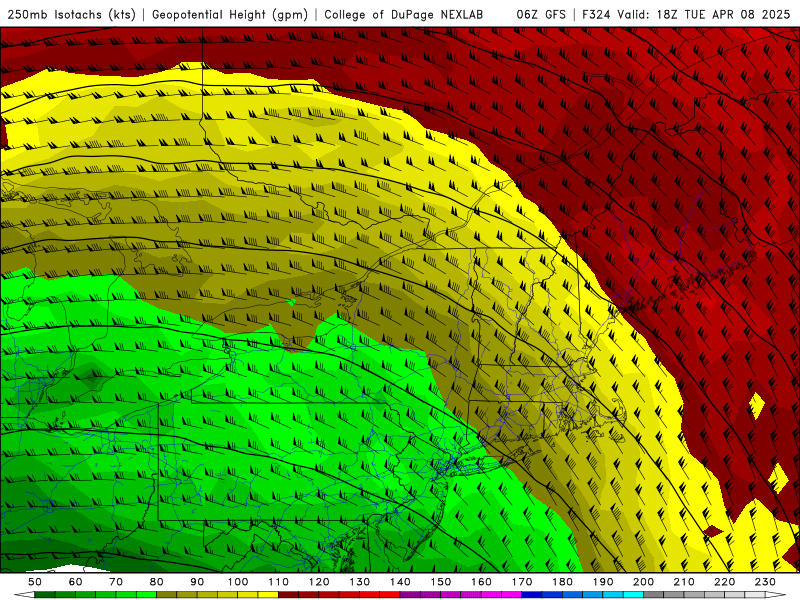
Task: Click the "06Z GFS" model run label
Action: pos(541,15)
